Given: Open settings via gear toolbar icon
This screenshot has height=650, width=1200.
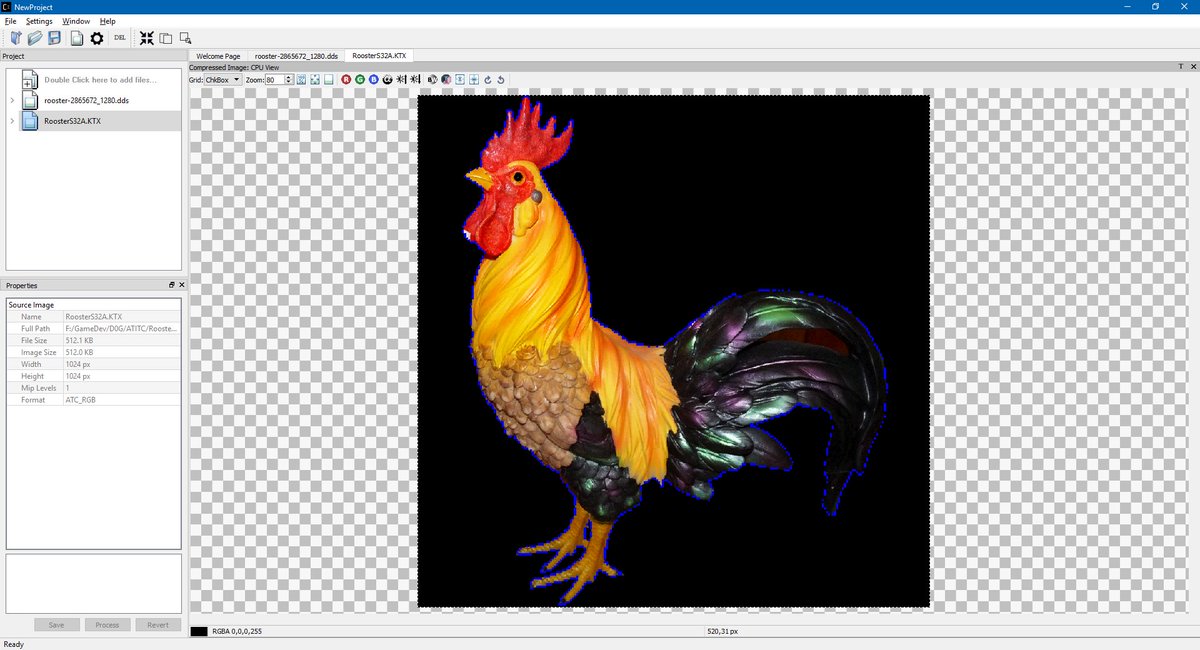Looking at the screenshot, I should [97, 38].
